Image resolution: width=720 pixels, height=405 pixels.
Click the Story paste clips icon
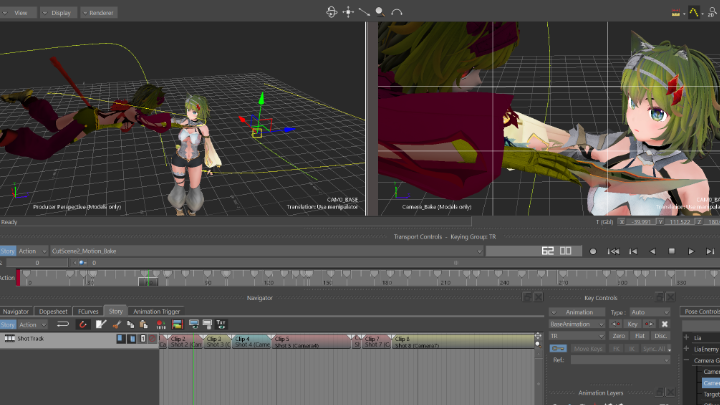pos(144,324)
